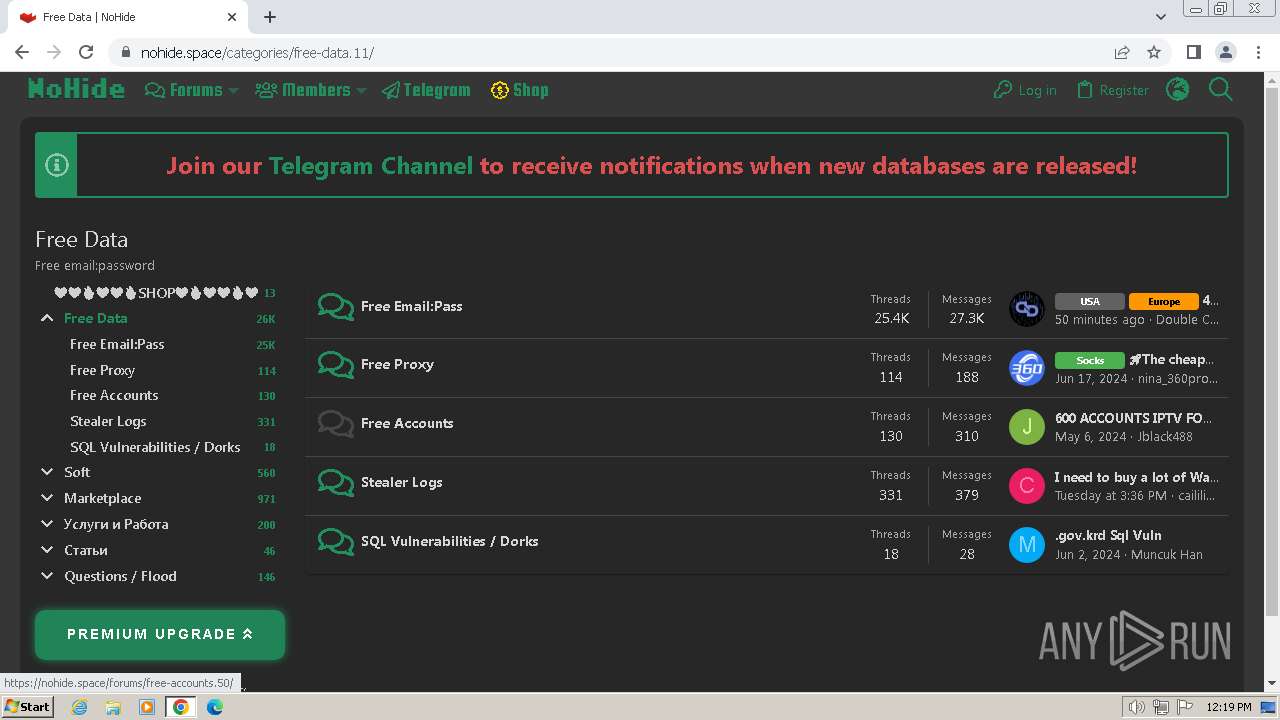The width and height of the screenshot is (1280, 720).
Task: Click the Log in link
Action: (x=1025, y=90)
